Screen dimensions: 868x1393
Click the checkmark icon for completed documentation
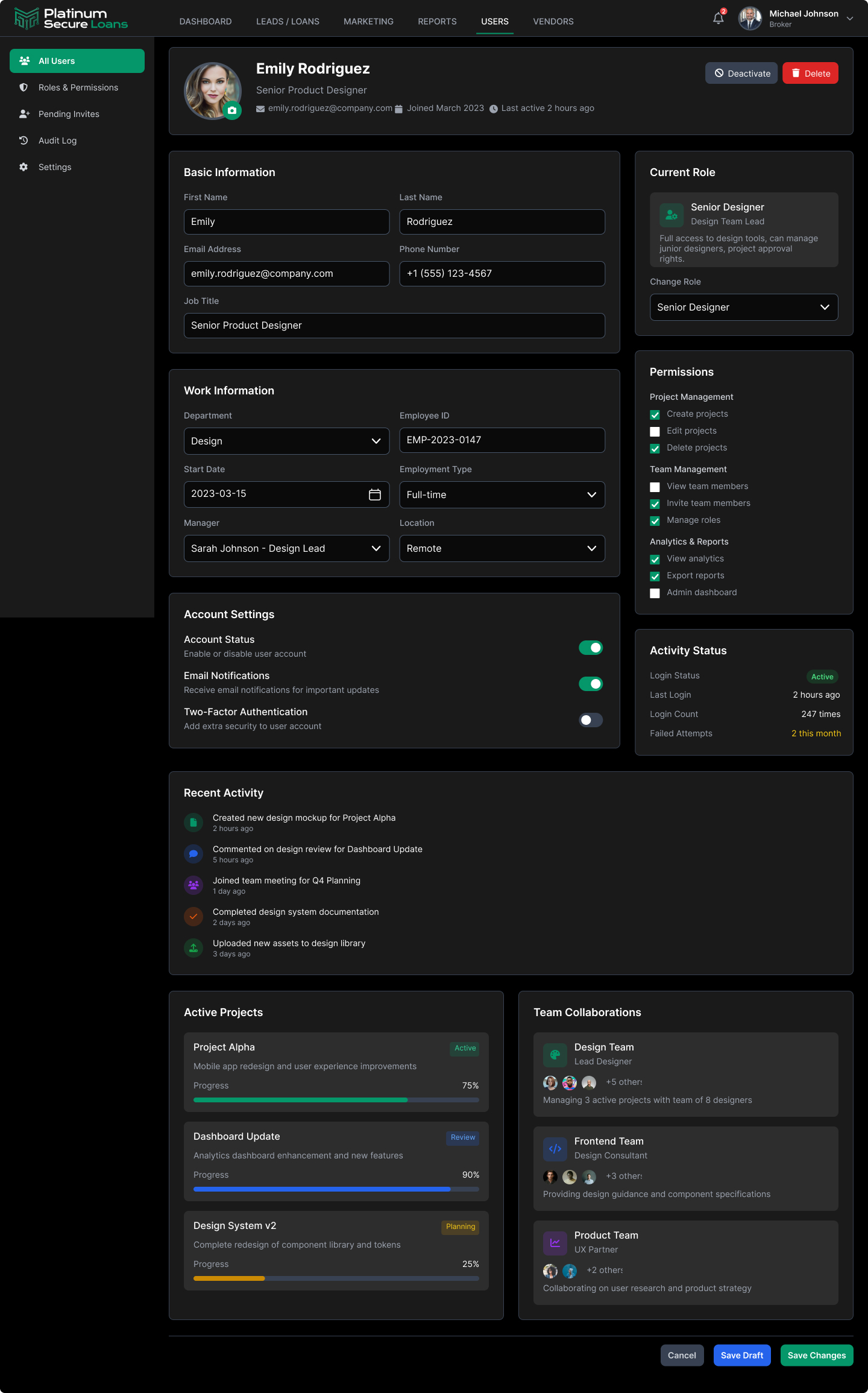[193, 917]
